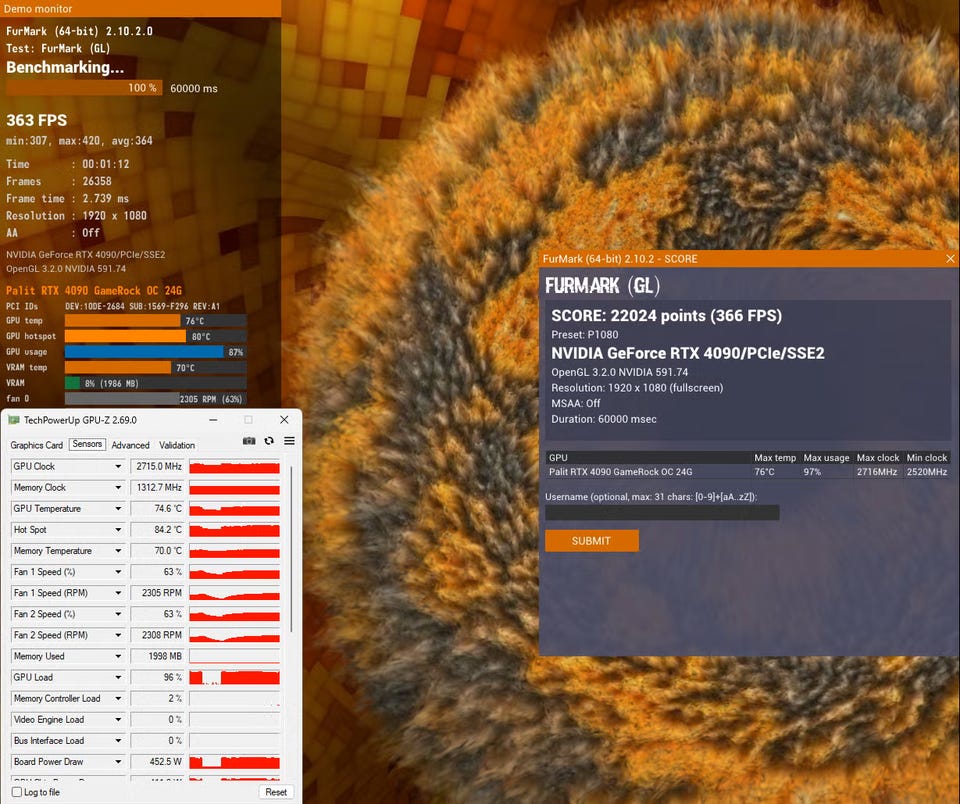Close the FurMark SCORE dialog
The height and width of the screenshot is (804, 960).
[950, 259]
